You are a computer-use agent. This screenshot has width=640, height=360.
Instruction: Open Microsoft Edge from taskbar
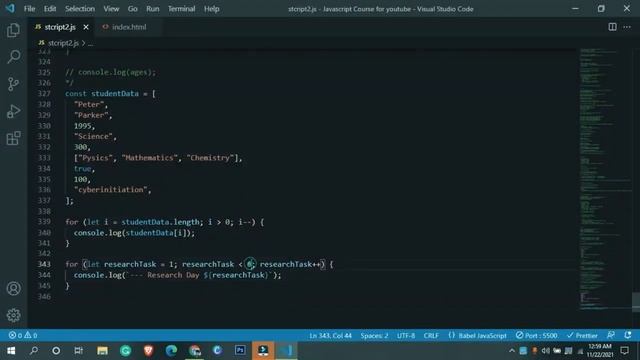[171, 351]
